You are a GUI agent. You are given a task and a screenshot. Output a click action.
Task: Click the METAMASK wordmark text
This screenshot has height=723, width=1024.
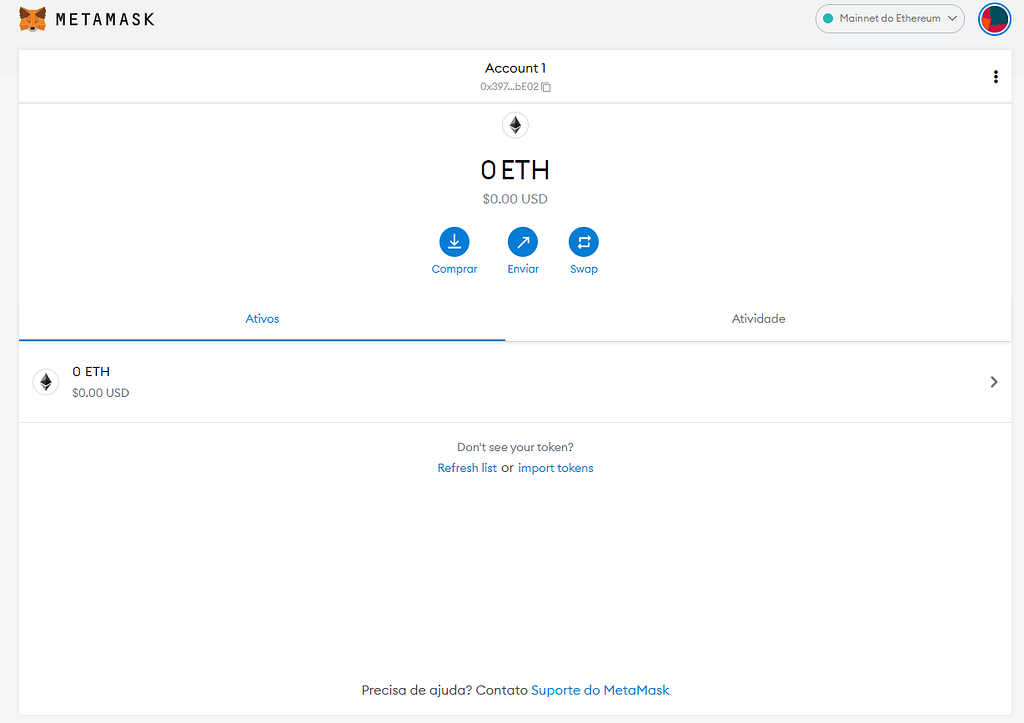[x=105, y=20]
